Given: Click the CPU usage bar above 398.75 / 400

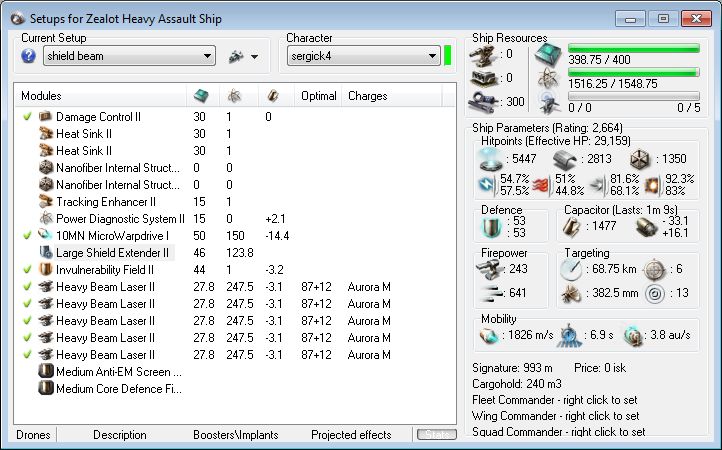Looking at the screenshot, I should [x=634, y=48].
